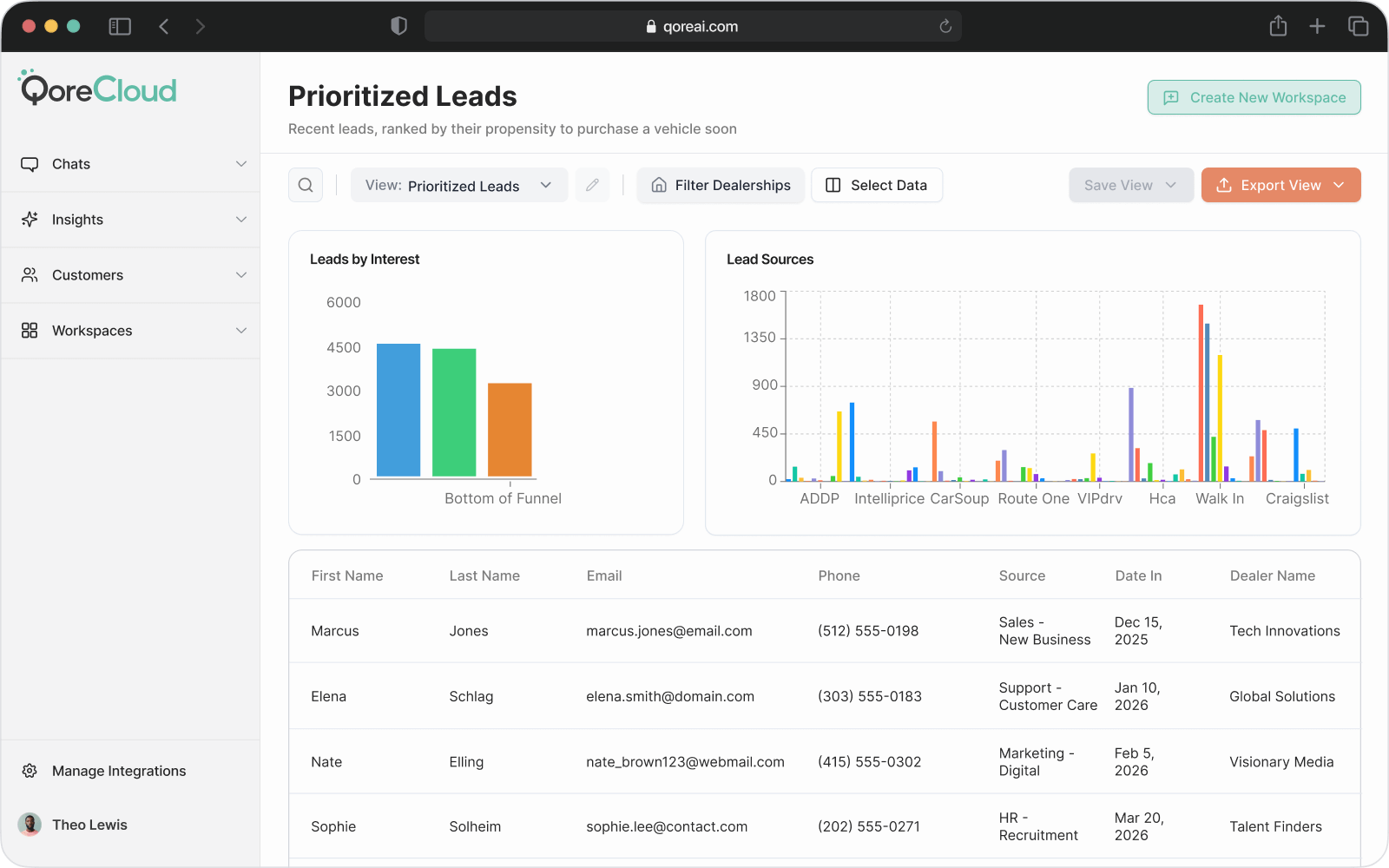
Task: Open a new tab with plus icon
Action: click(x=1317, y=26)
